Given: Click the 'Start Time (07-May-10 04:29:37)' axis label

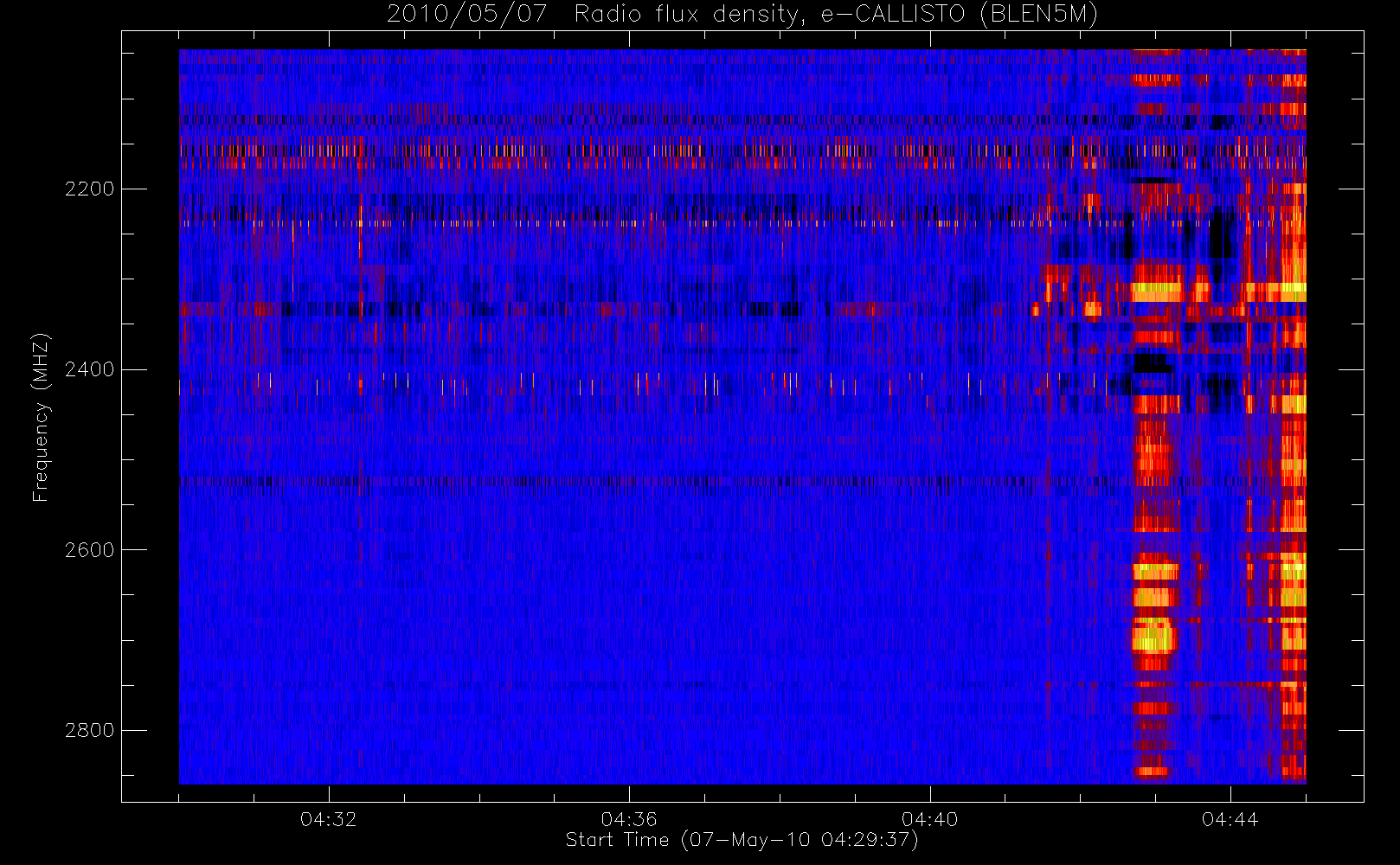Looking at the screenshot, I should [x=742, y=840].
